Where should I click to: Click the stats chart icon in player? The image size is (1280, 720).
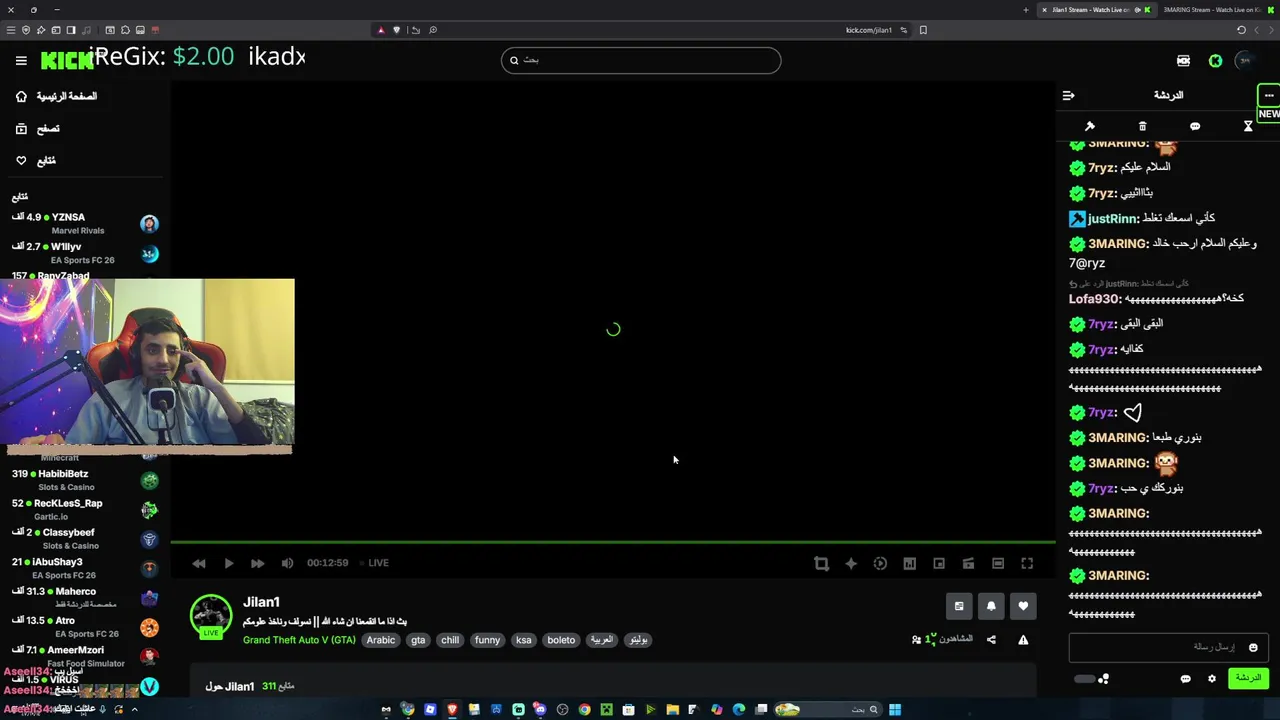pyautogui.click(x=909, y=564)
